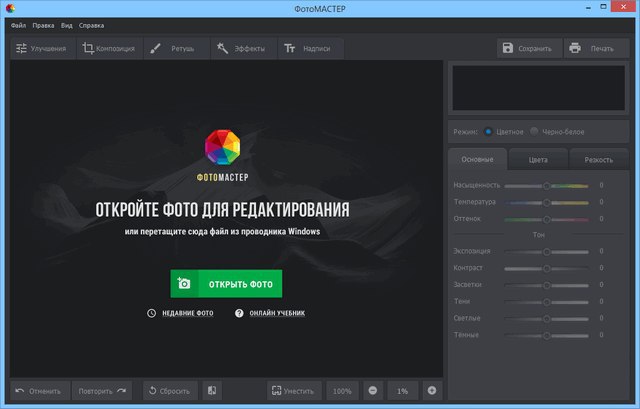Choose the Ретушь brush tool
Viewport: 640px width, 409px height.
[x=176, y=49]
